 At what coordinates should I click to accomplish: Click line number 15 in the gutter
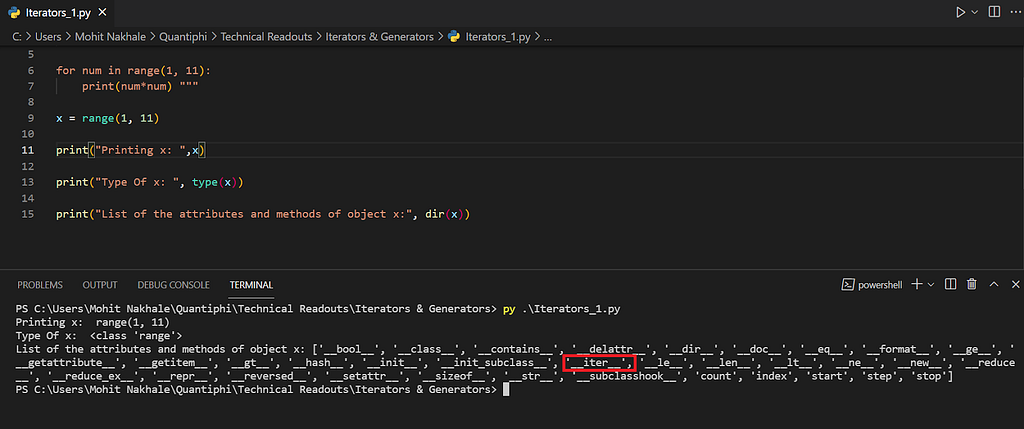pos(27,214)
